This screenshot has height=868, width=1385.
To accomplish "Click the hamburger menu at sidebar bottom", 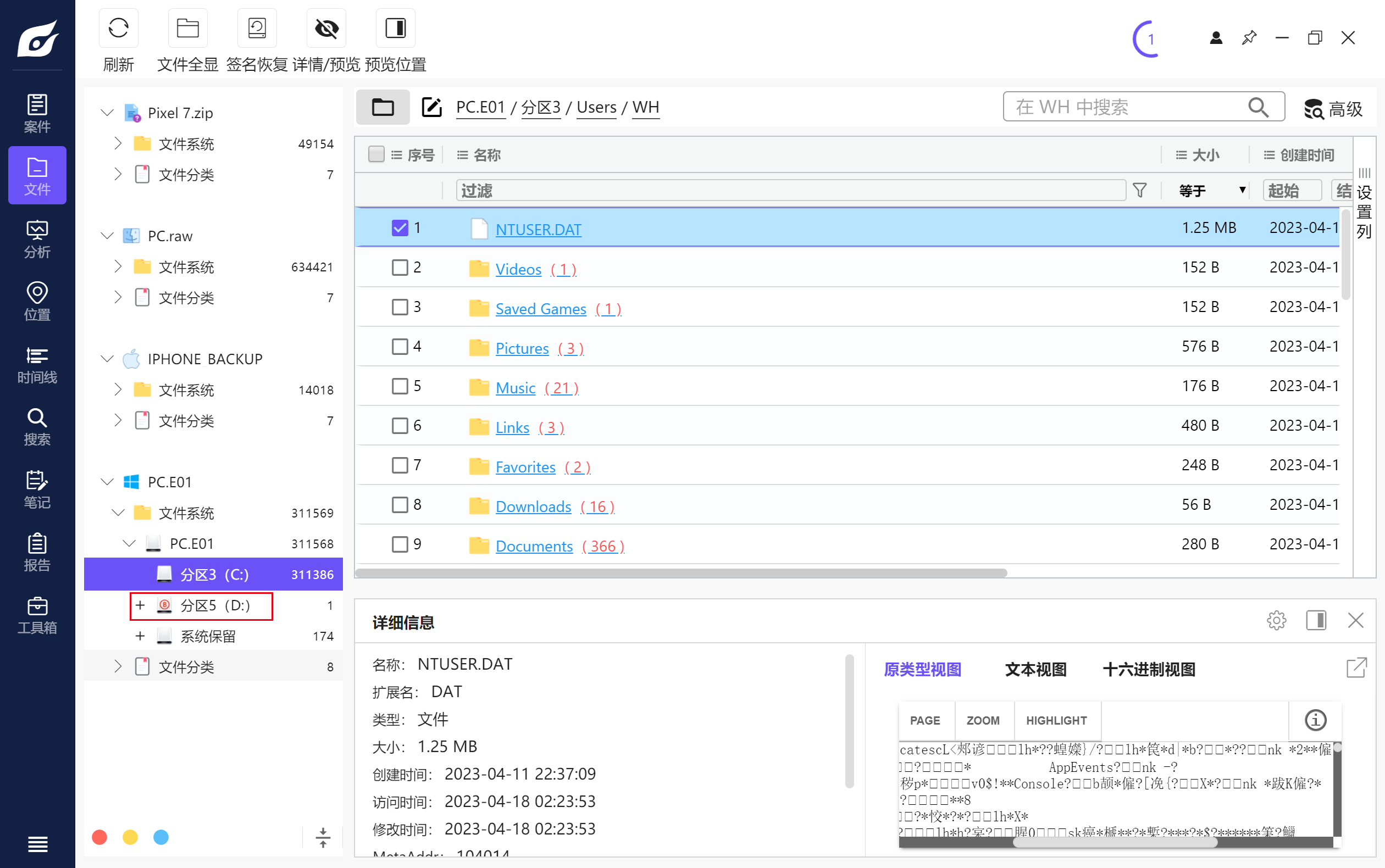I will pos(37,844).
